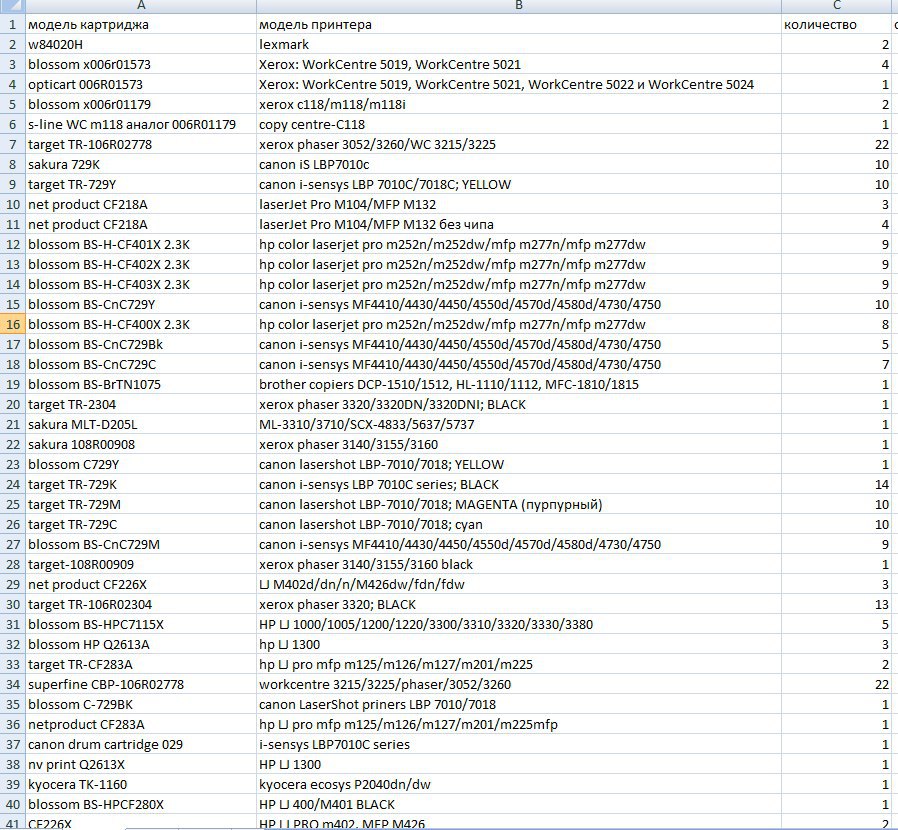Select cell 'ML-3310/3710/SCX-4833/5637/5737'
The image size is (898, 830).
(519, 425)
